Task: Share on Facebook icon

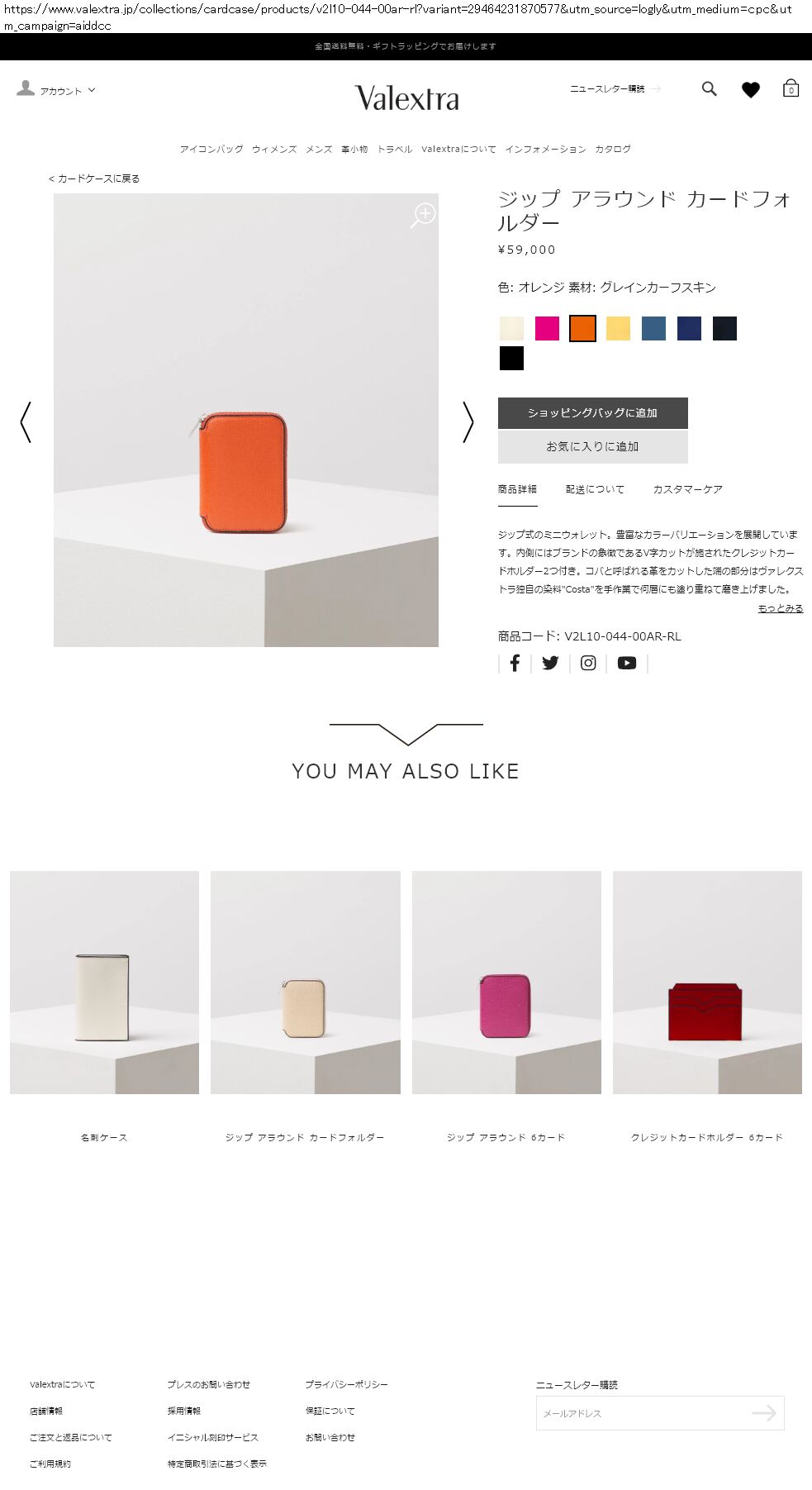Action: click(515, 663)
